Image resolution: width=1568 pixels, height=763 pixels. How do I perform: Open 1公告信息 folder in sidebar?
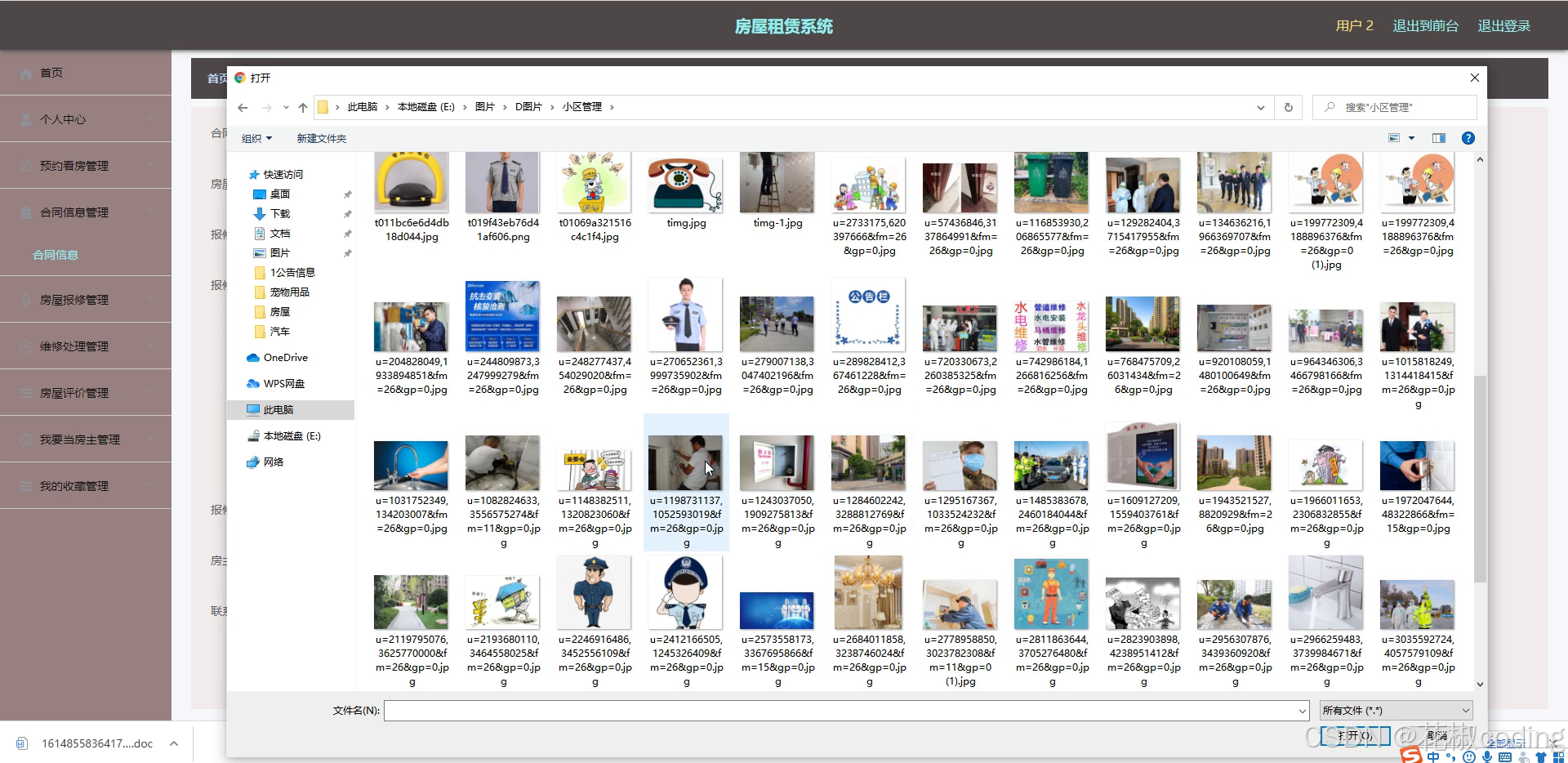tap(292, 272)
